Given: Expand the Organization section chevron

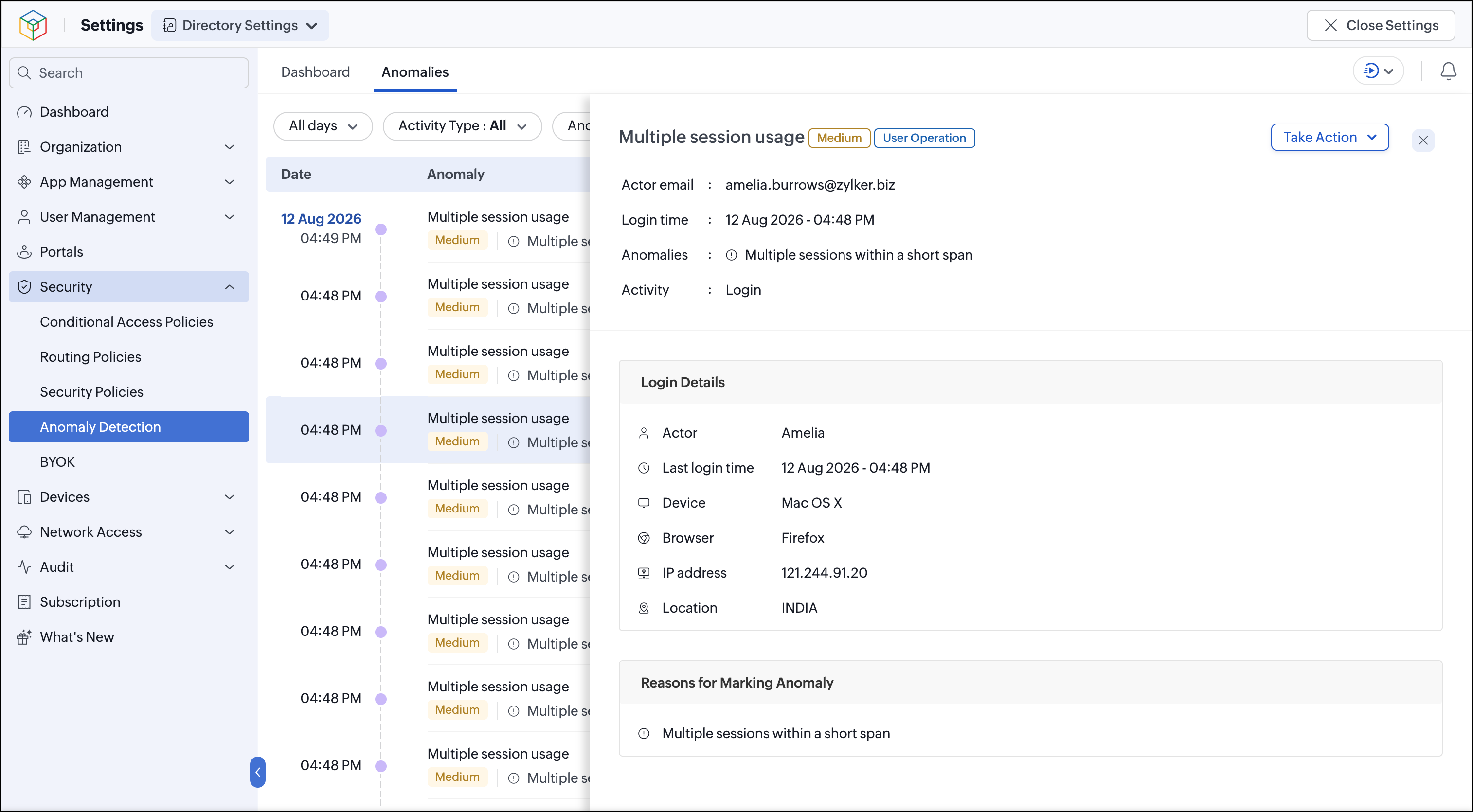Looking at the screenshot, I should (x=230, y=147).
